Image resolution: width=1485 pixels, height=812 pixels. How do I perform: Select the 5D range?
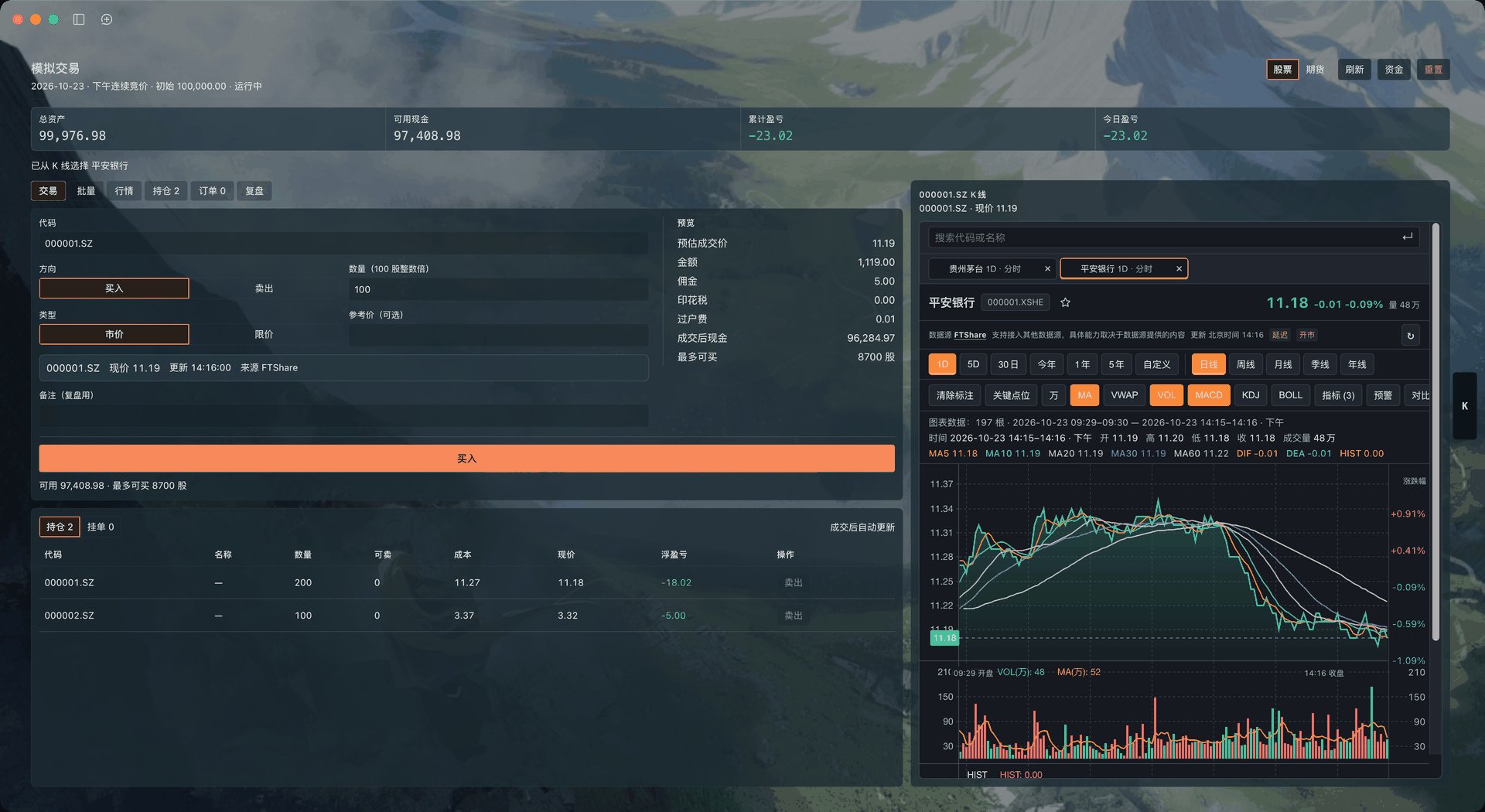click(x=973, y=364)
